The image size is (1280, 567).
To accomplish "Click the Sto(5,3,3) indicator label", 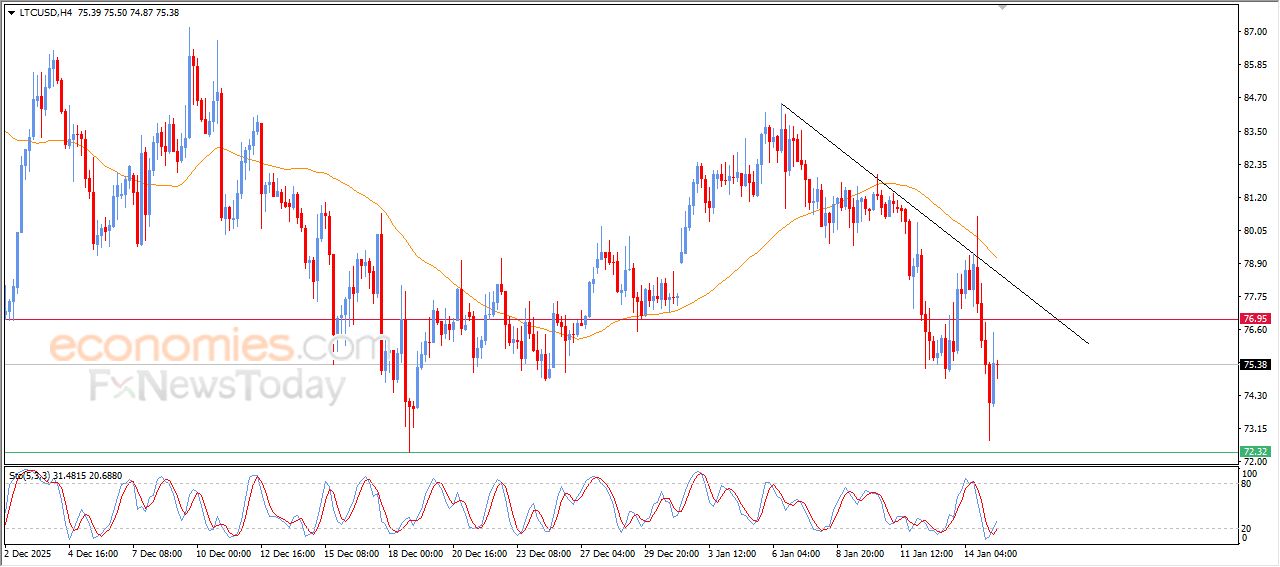I will click(x=31, y=475).
